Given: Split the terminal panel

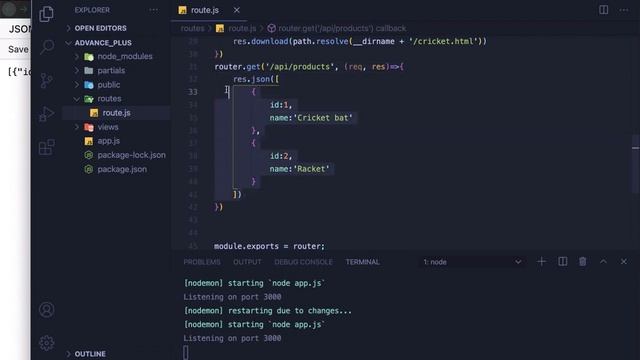Looking at the screenshot, I should [562, 262].
